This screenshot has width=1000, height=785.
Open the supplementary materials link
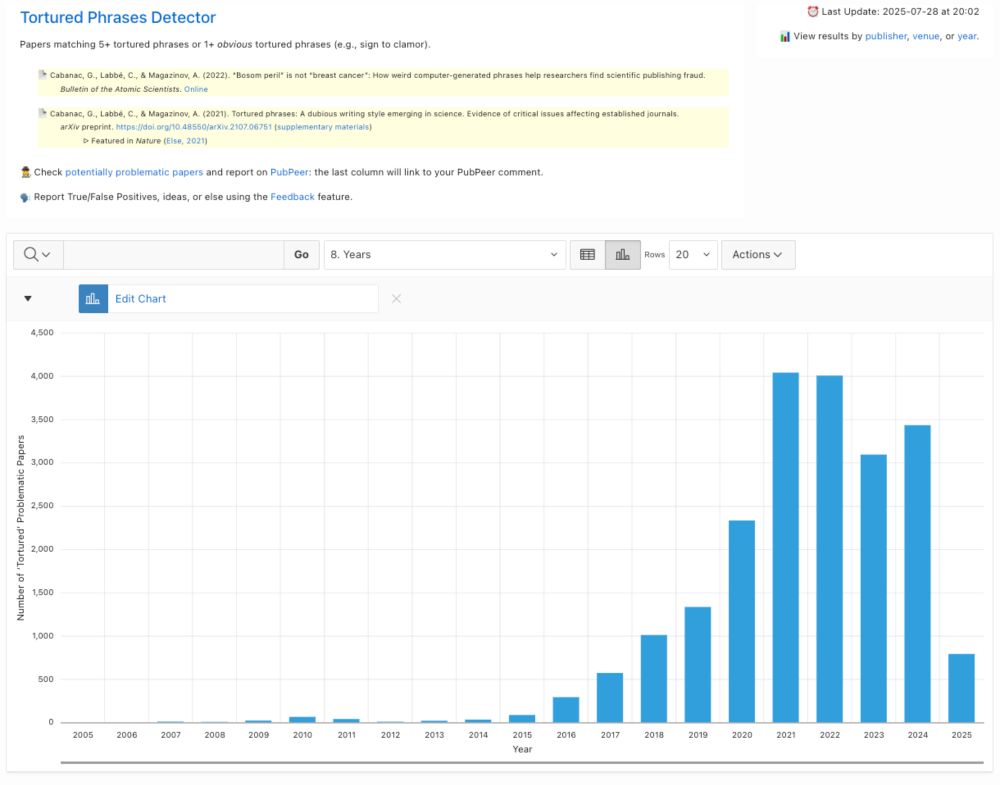click(x=323, y=127)
